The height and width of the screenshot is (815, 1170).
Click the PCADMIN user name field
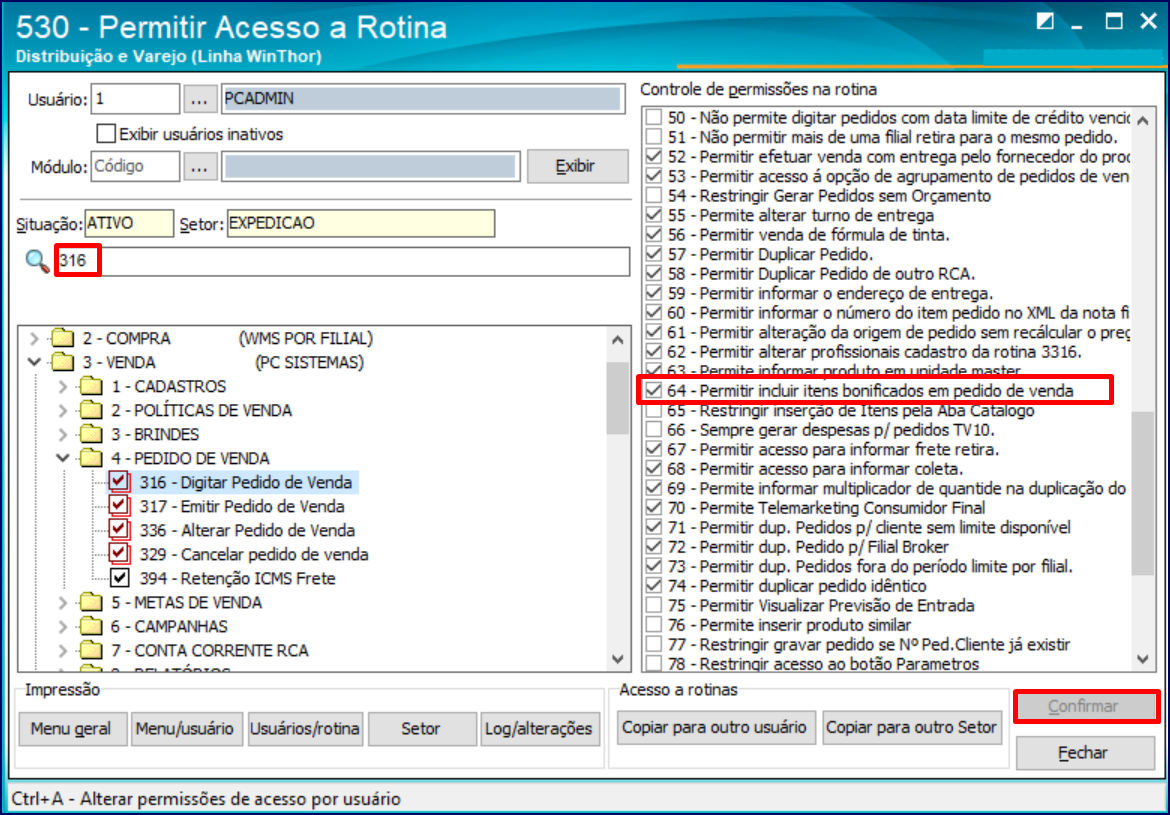click(423, 99)
